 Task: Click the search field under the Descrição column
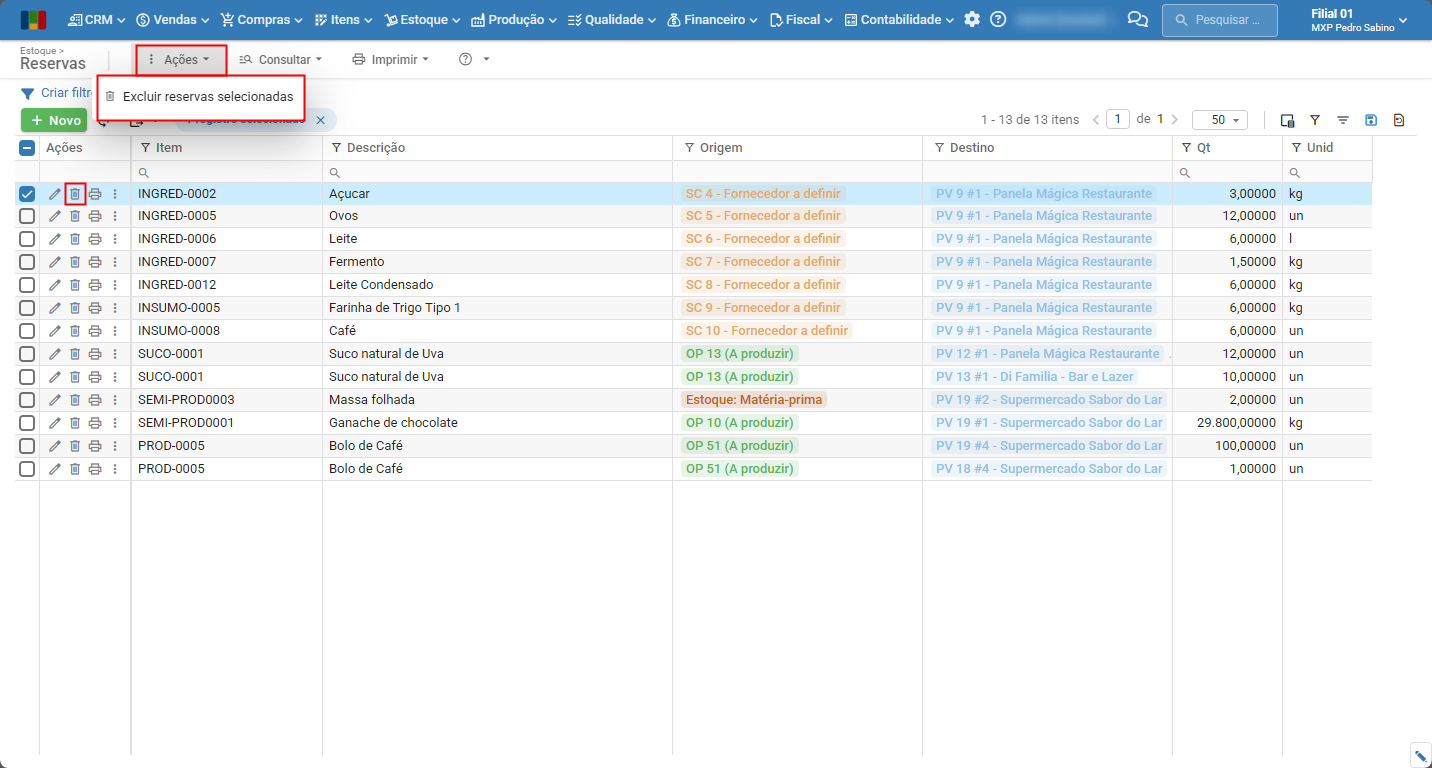point(497,172)
